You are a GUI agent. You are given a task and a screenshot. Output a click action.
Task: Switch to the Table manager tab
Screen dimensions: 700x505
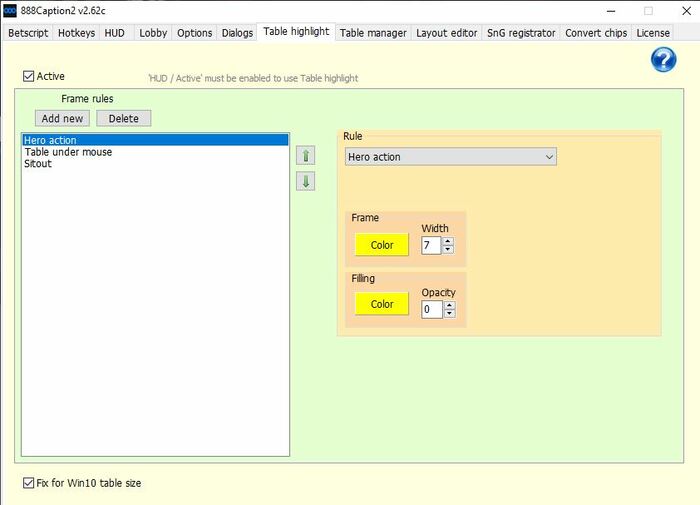point(373,33)
